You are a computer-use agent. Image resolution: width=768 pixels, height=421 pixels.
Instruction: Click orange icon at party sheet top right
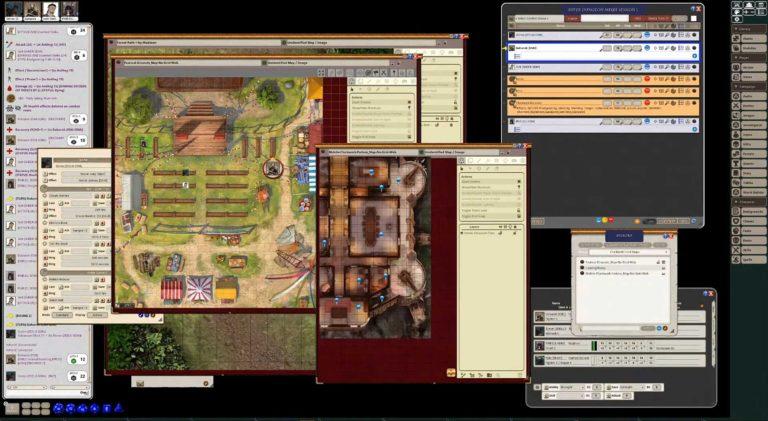point(702,306)
